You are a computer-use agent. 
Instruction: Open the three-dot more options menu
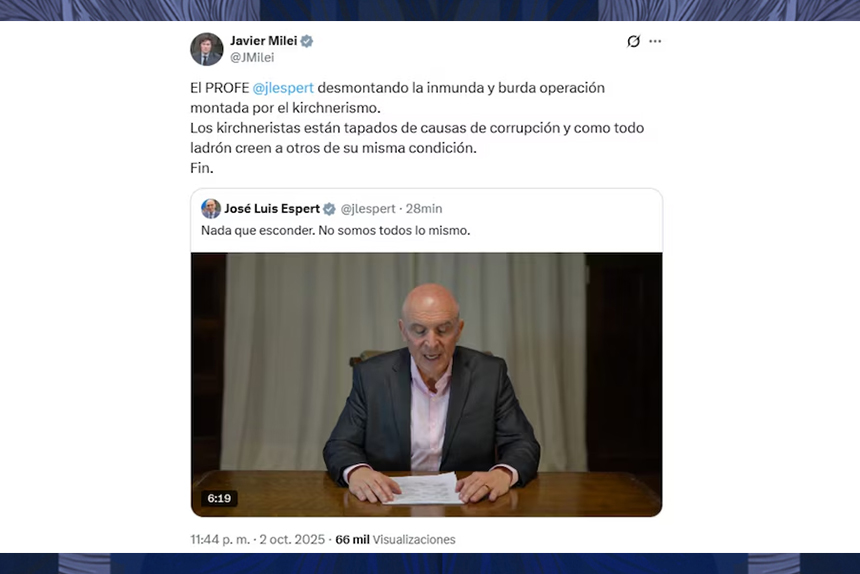(655, 41)
